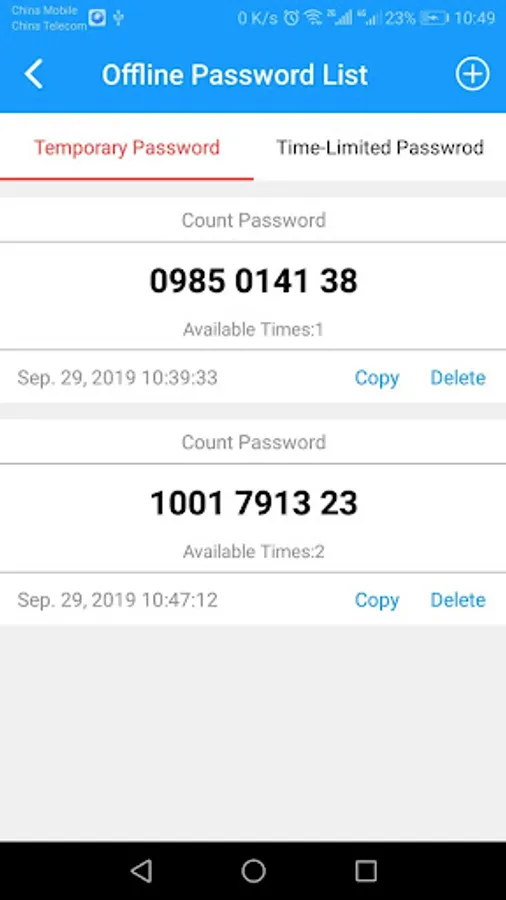Tap Available Times:2 label

(253, 552)
